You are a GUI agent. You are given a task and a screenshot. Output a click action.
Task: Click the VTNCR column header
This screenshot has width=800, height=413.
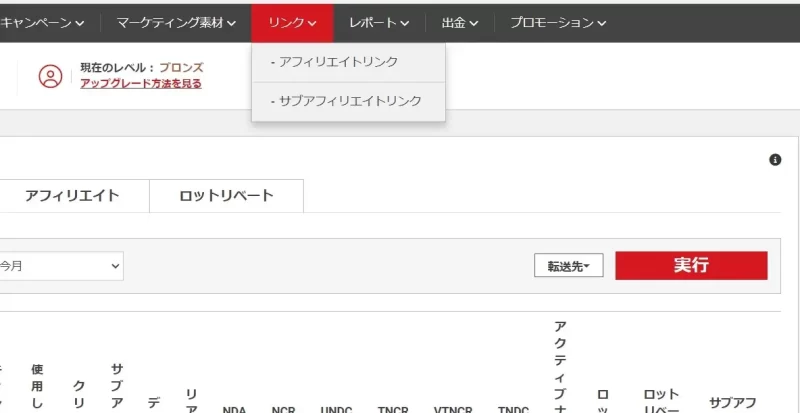[x=455, y=409]
